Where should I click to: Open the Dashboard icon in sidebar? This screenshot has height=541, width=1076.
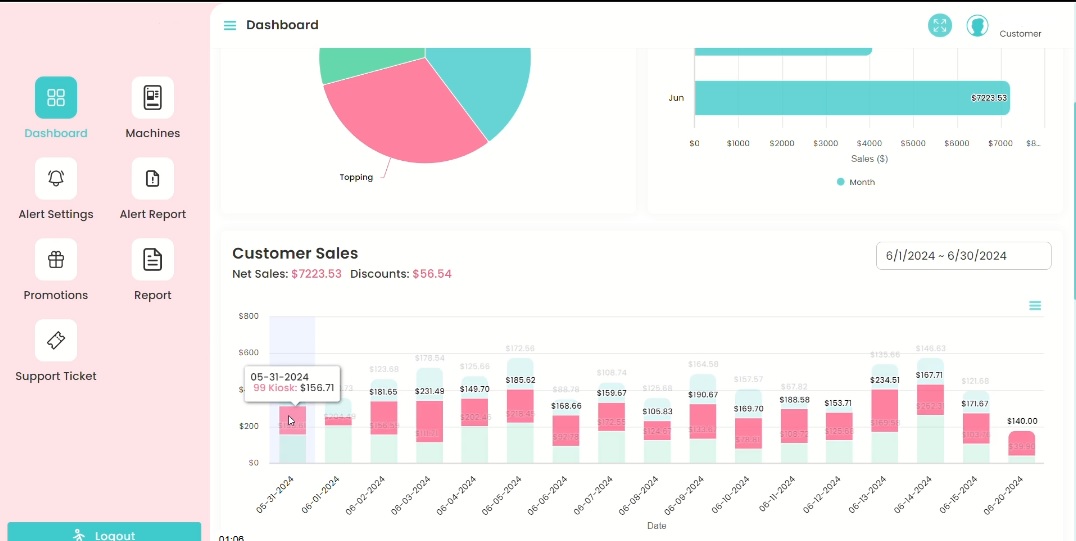point(56,98)
